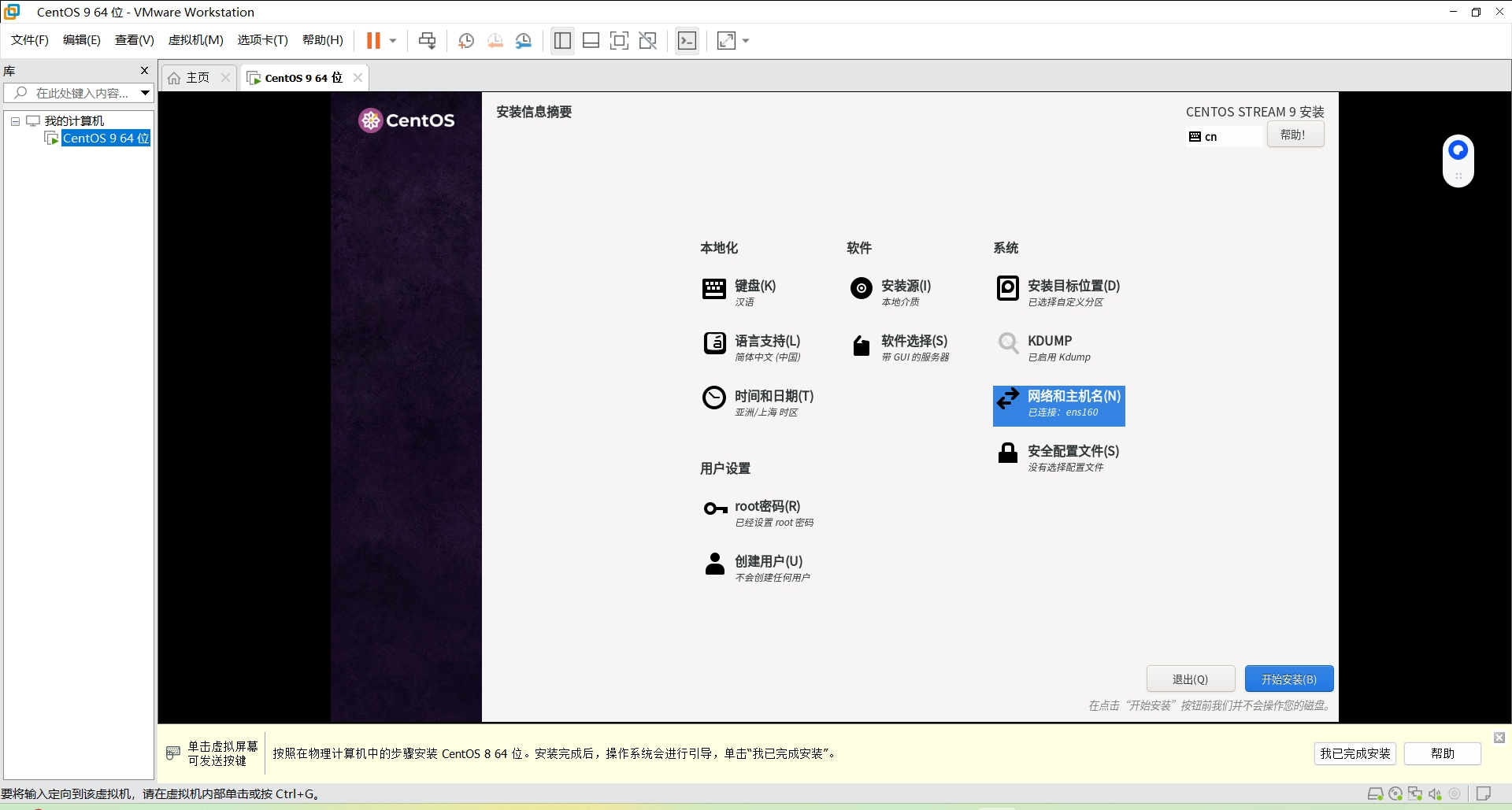
Task: Click the Unity mode toolbar icon
Action: coord(647,41)
